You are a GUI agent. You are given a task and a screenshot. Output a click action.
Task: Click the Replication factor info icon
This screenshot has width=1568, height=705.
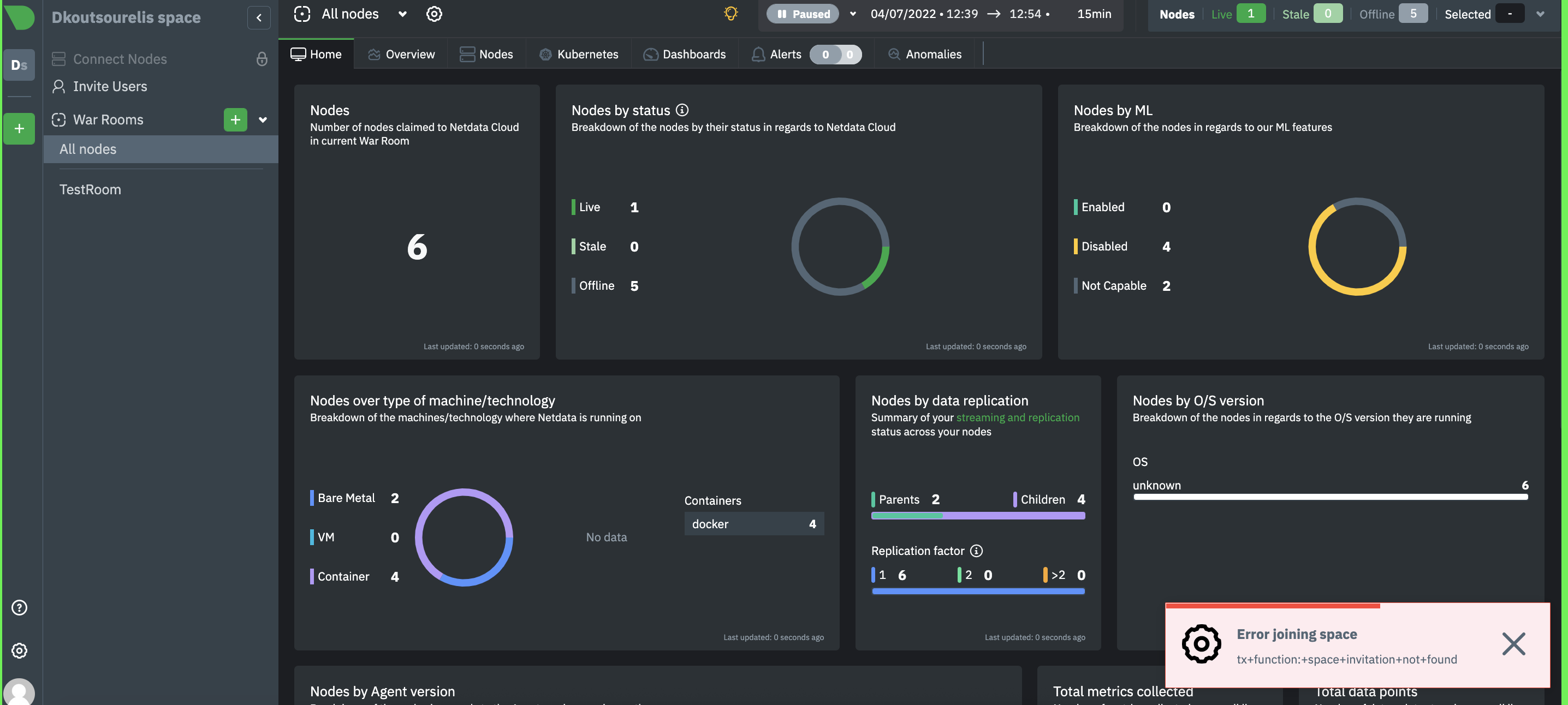coord(976,551)
